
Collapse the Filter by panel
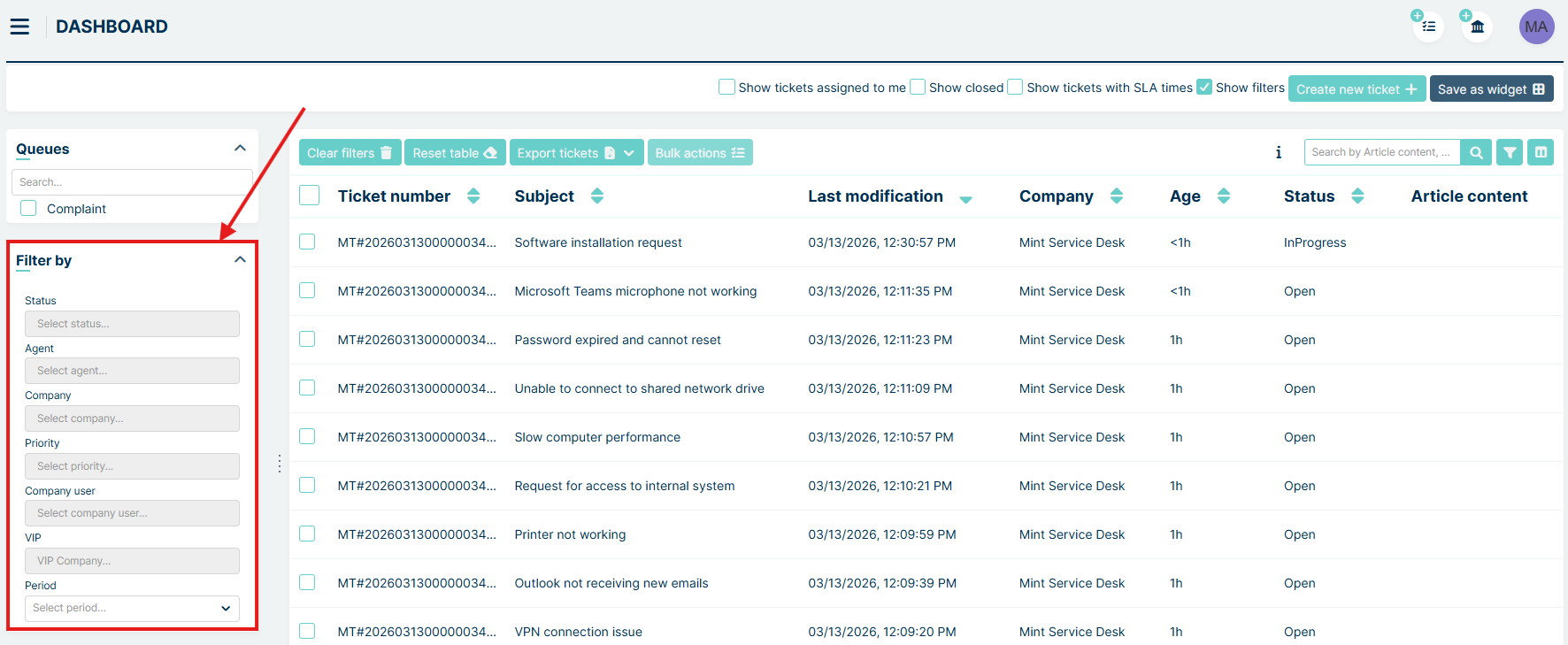click(240, 260)
